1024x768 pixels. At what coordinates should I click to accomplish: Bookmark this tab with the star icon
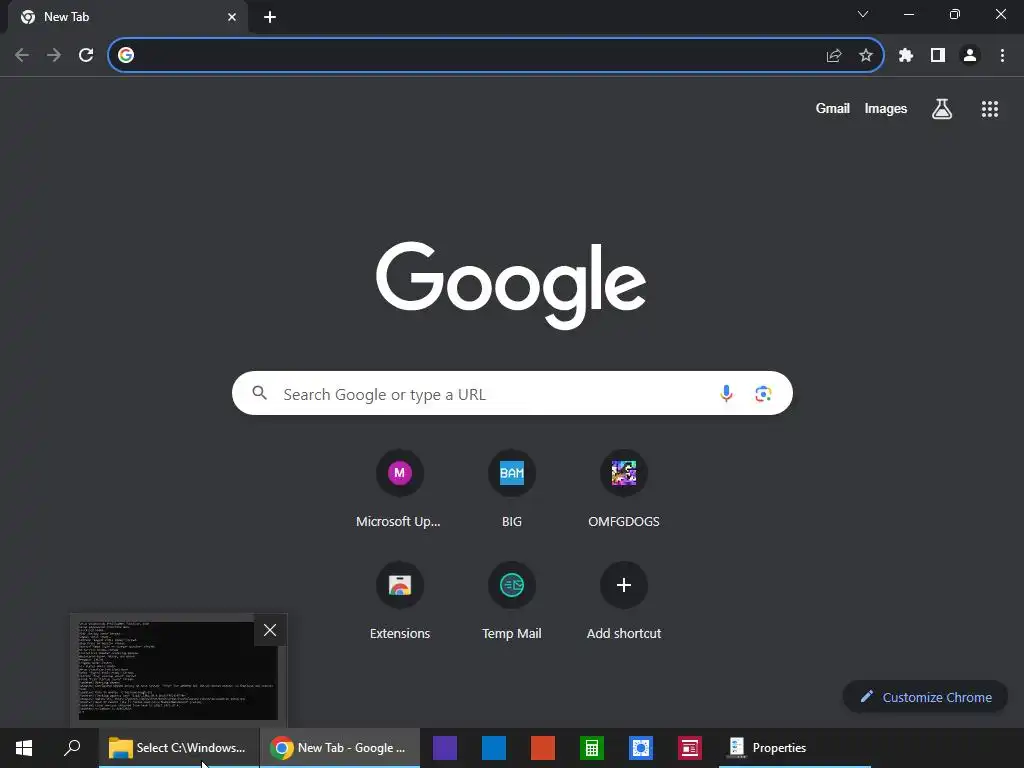click(866, 56)
